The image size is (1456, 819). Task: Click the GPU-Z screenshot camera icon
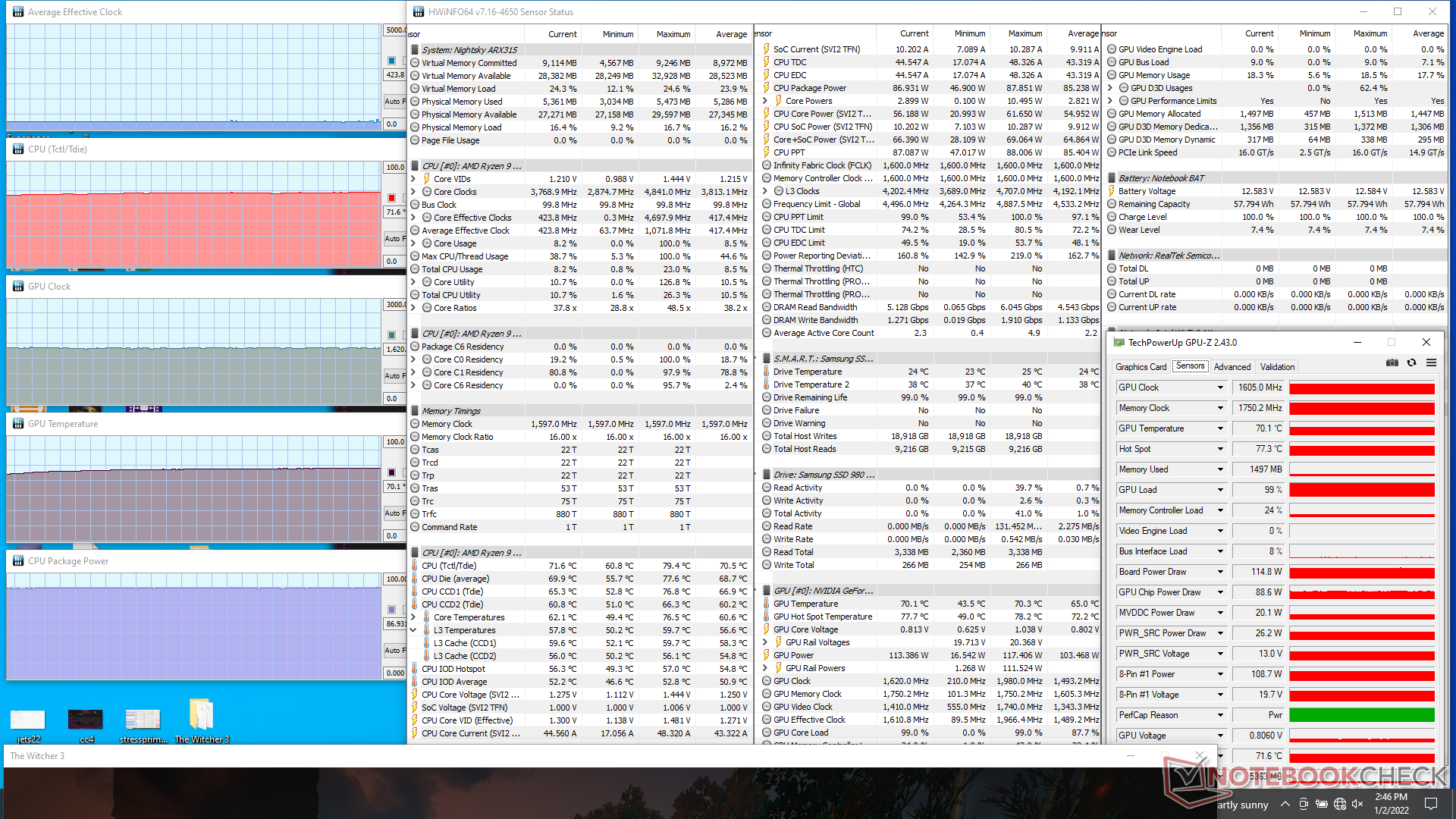[x=1392, y=363]
